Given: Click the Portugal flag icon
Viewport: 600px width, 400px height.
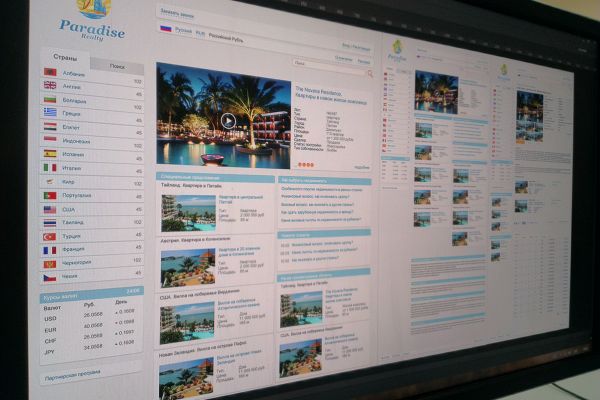Looking at the screenshot, I should click(x=50, y=196).
